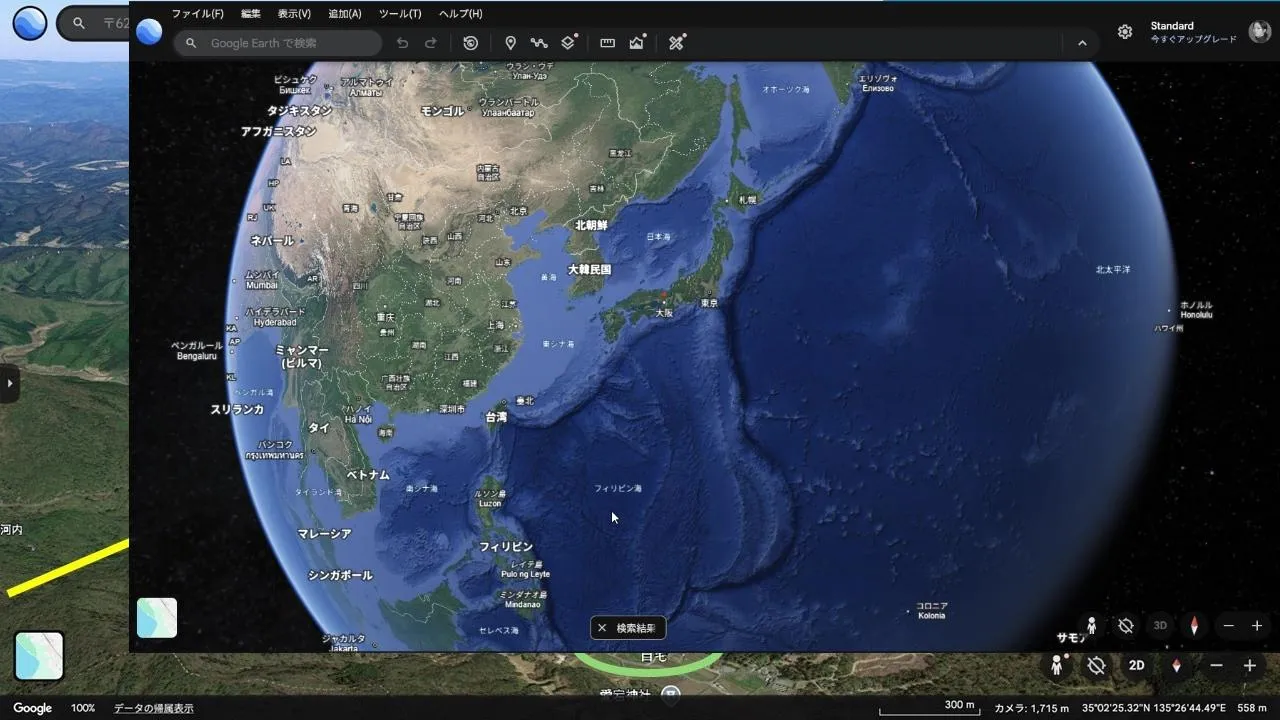Zoom in with plus in back window
This screenshot has height=720, width=1280.
1249,665
